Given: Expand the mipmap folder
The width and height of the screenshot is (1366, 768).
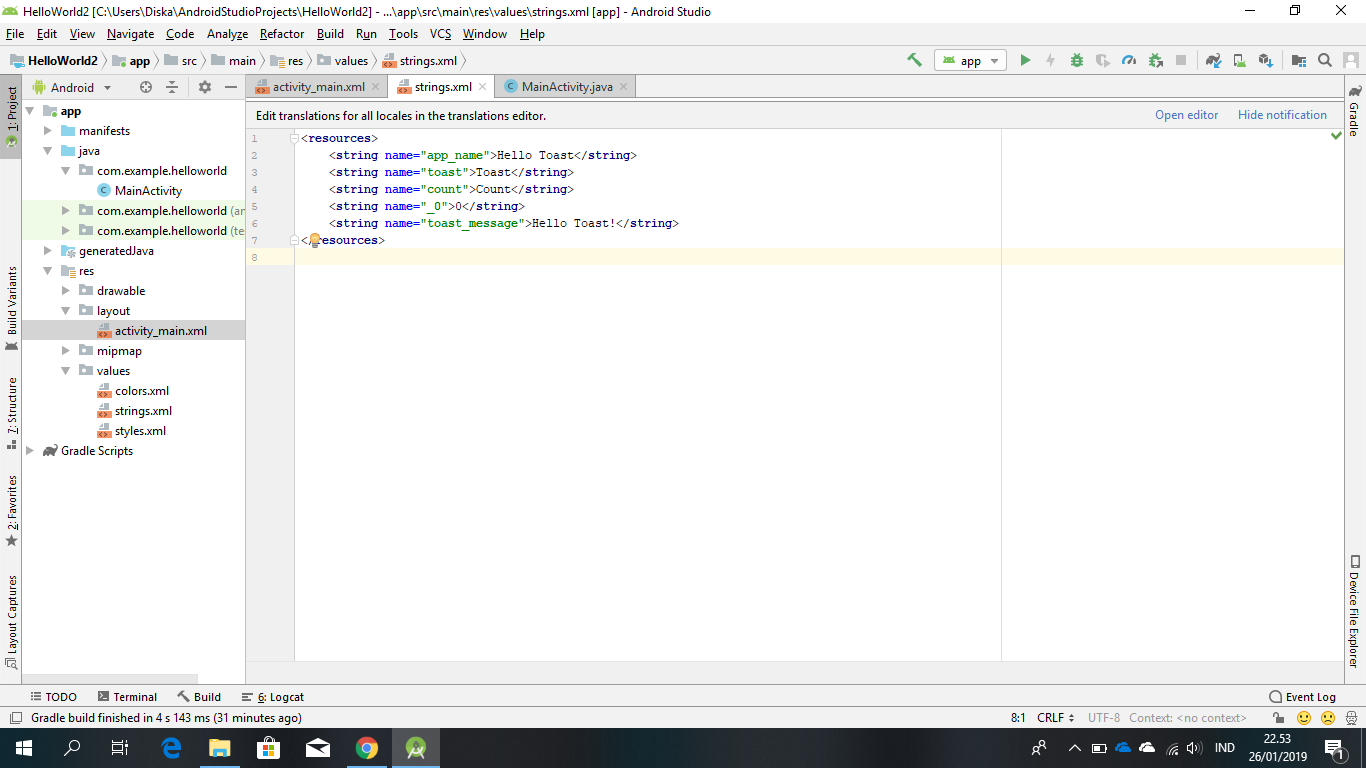Looking at the screenshot, I should 65,350.
